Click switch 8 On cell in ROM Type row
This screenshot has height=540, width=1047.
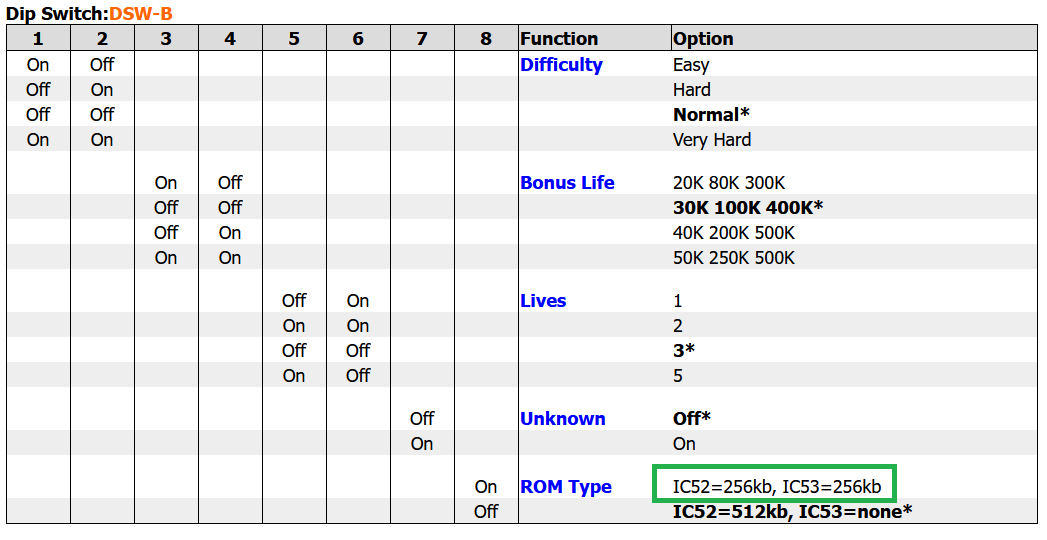[x=486, y=487]
